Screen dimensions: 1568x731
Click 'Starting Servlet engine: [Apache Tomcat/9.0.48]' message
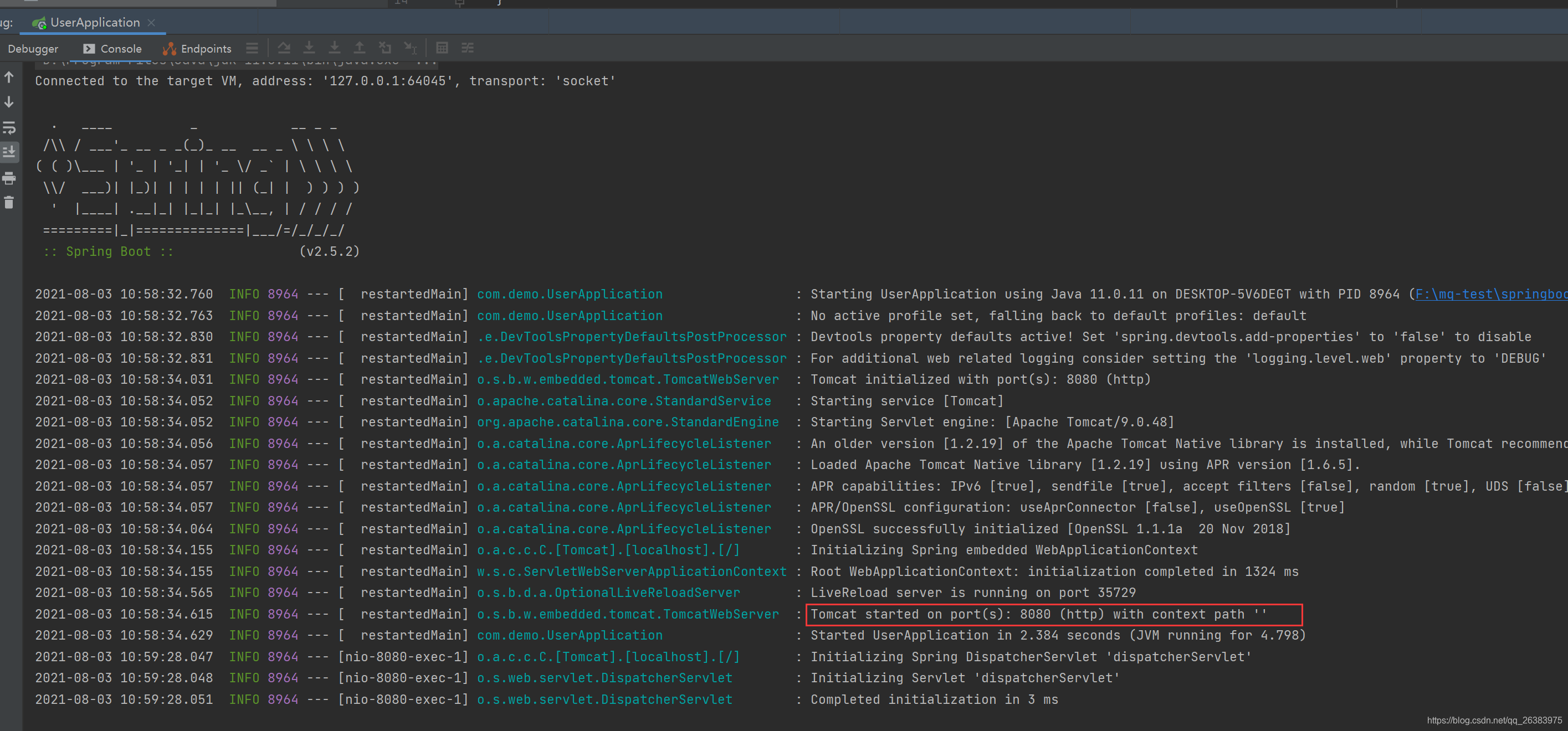coord(992,422)
